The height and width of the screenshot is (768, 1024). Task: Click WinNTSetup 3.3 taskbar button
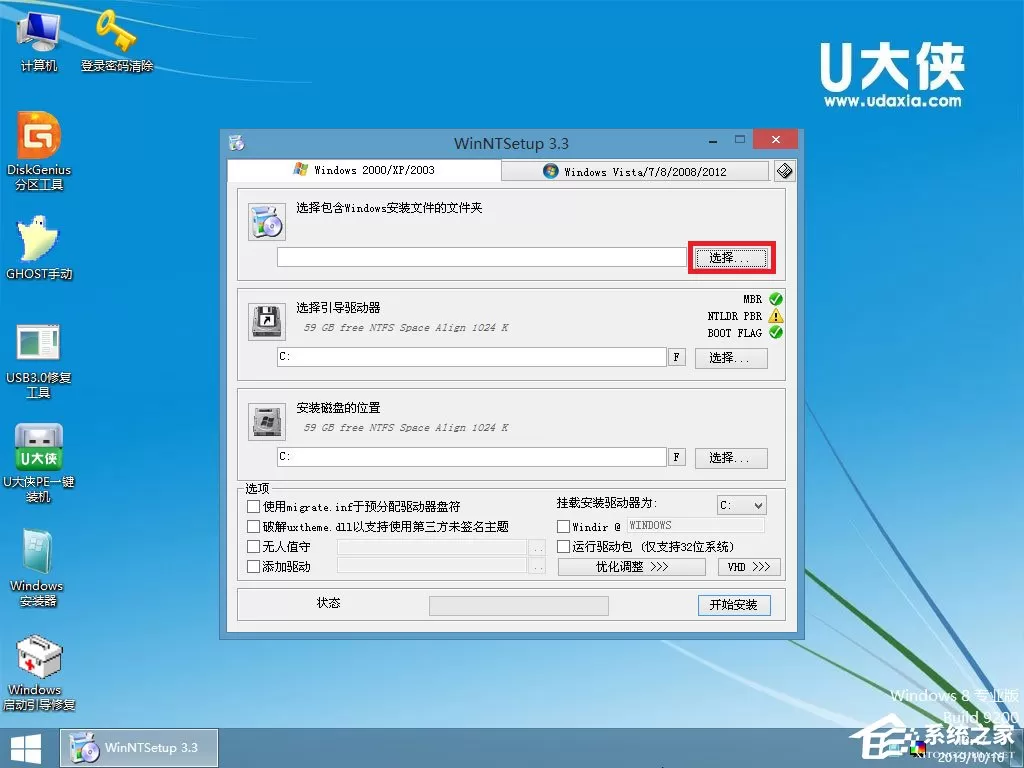[139, 748]
